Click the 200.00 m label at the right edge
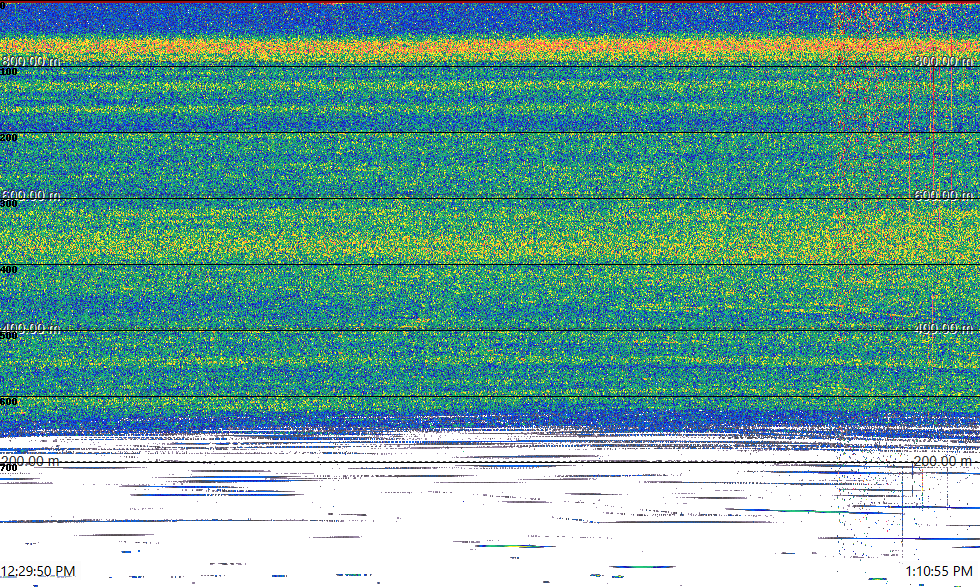Viewport: 980px width, 588px height. 944,461
